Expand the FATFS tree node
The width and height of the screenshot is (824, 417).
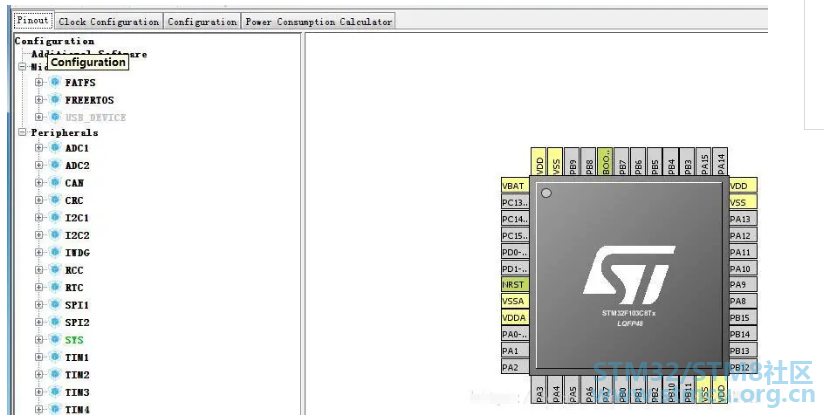39,82
